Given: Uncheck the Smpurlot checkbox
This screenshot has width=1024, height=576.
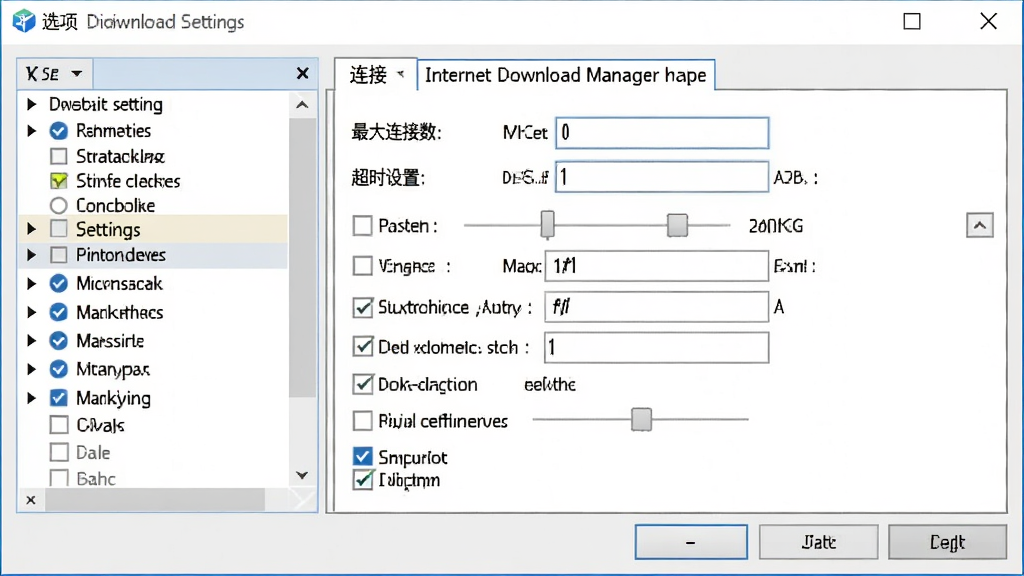Looking at the screenshot, I should point(362,456).
